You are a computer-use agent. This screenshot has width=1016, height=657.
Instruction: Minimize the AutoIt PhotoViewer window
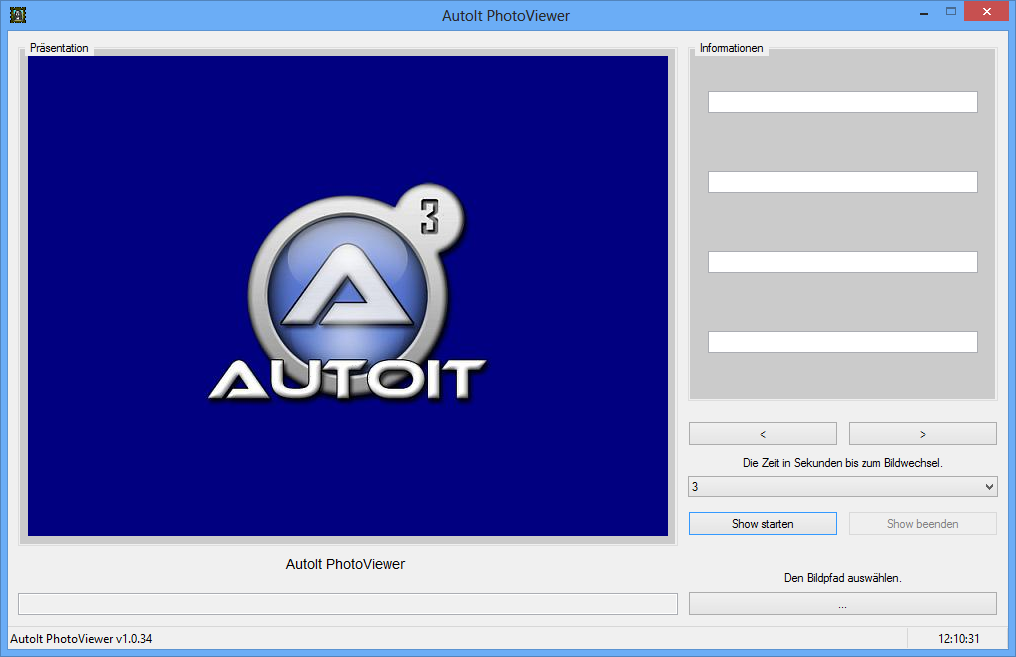tap(921, 12)
